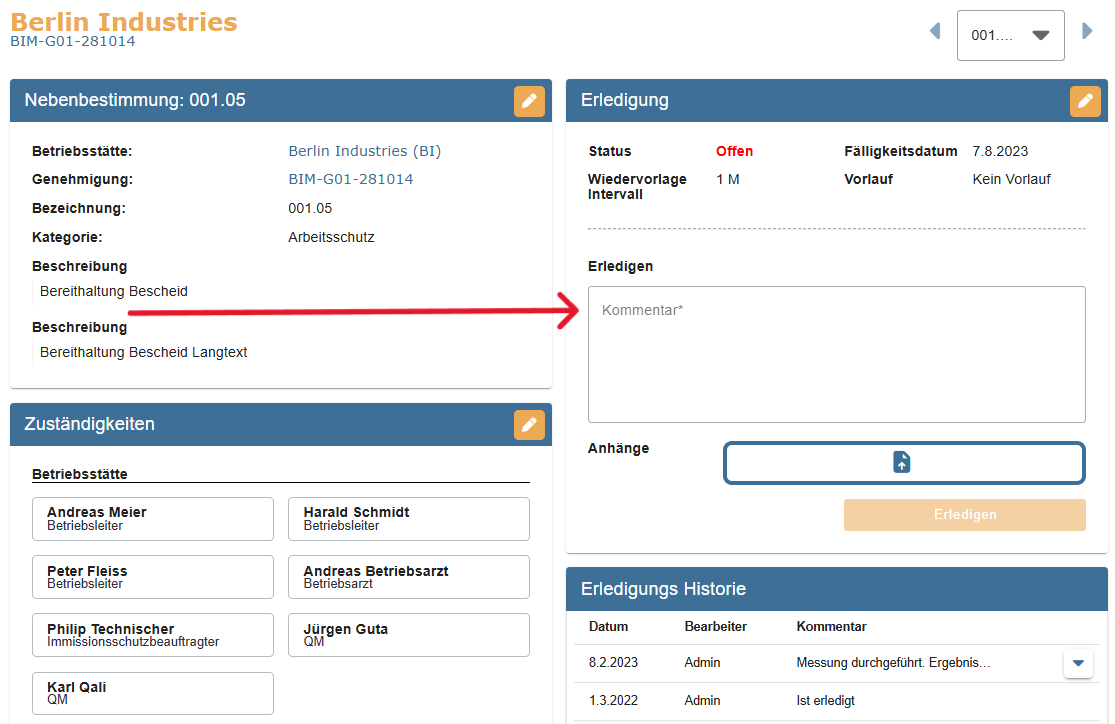Expand the 8.2.2023 history entry
The image size is (1115, 724).
point(1077,663)
